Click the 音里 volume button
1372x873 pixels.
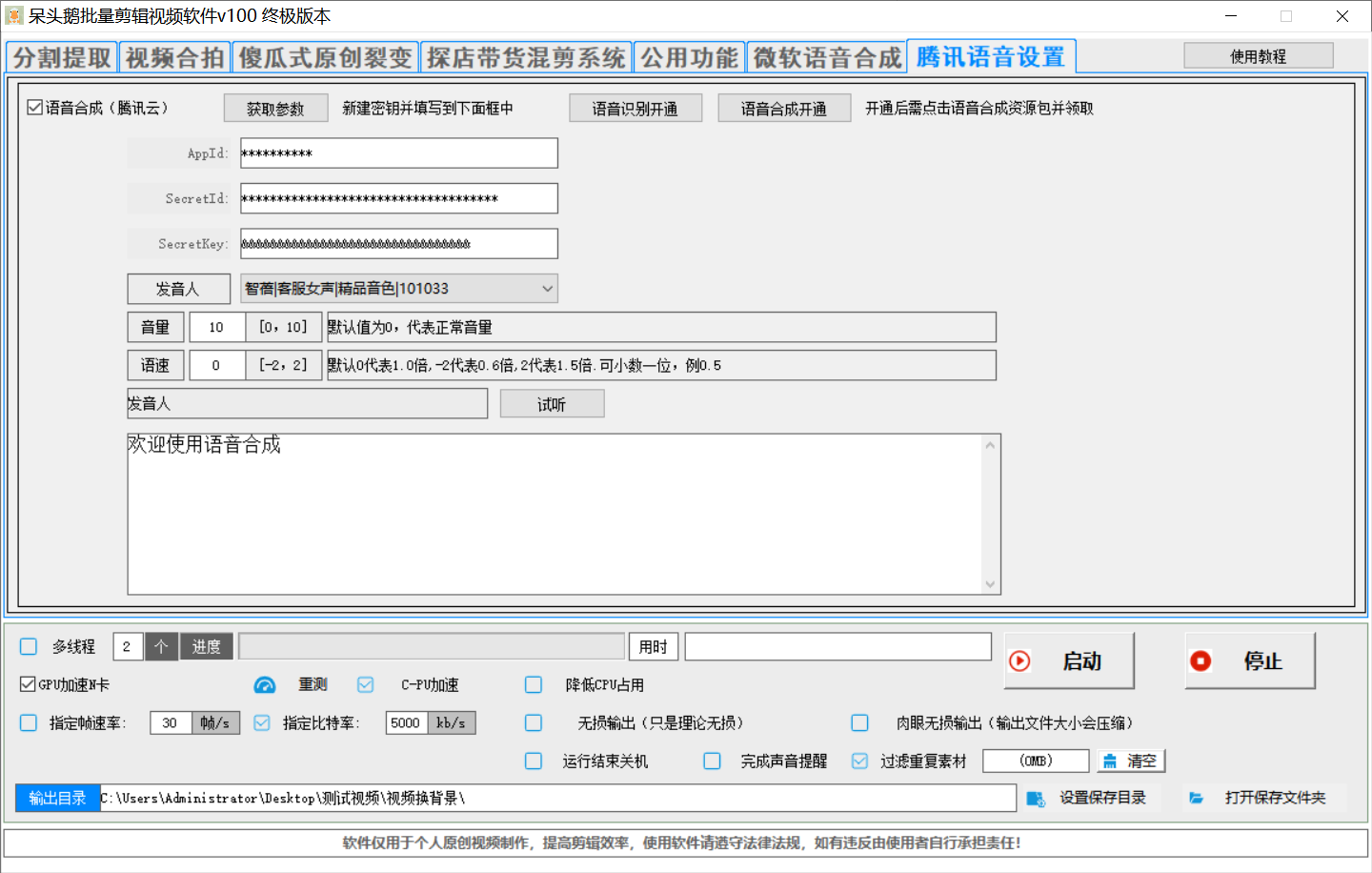(x=155, y=327)
